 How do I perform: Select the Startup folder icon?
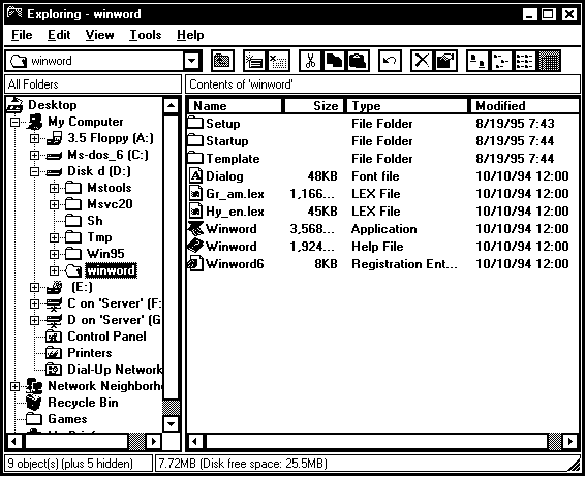coord(195,140)
